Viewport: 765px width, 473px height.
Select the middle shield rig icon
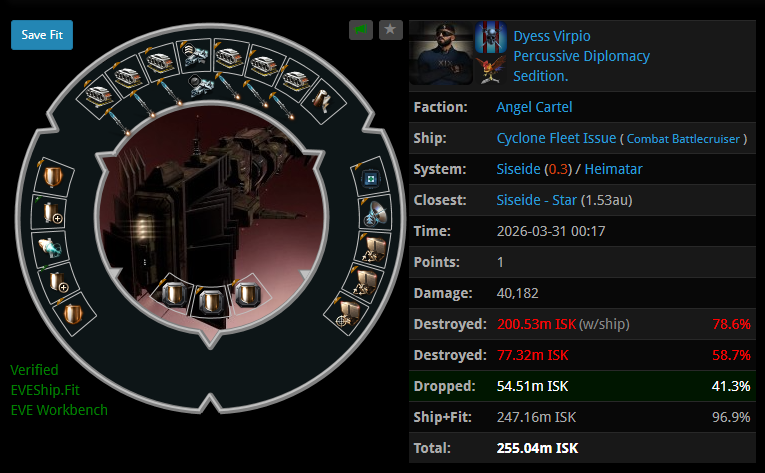pos(211,302)
